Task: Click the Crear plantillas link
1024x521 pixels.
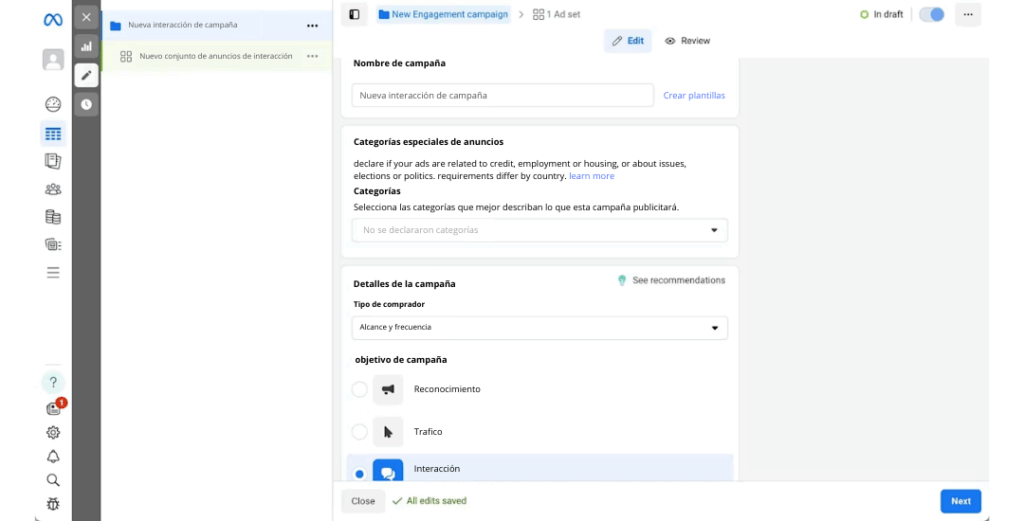Action: click(x=694, y=96)
